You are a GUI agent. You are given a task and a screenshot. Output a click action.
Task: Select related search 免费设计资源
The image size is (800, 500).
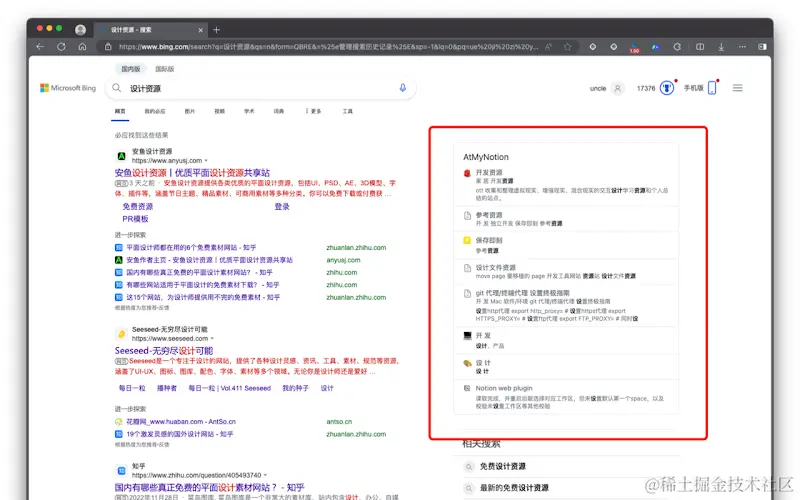click(x=503, y=466)
